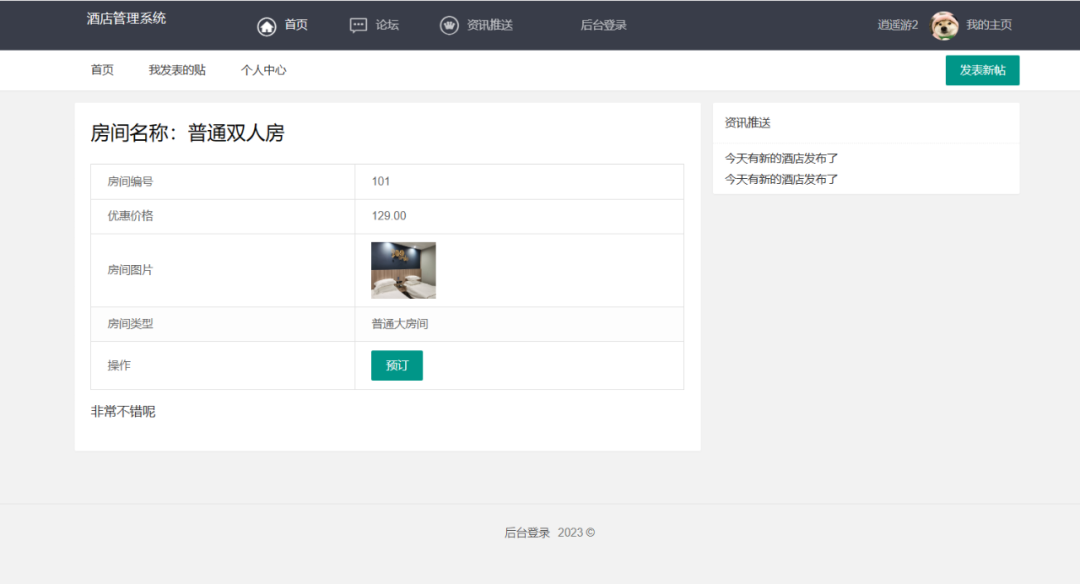Open first 今天有新的酒店发布了 news item
Image resolution: width=1080 pixels, height=584 pixels.
[x=781, y=158]
